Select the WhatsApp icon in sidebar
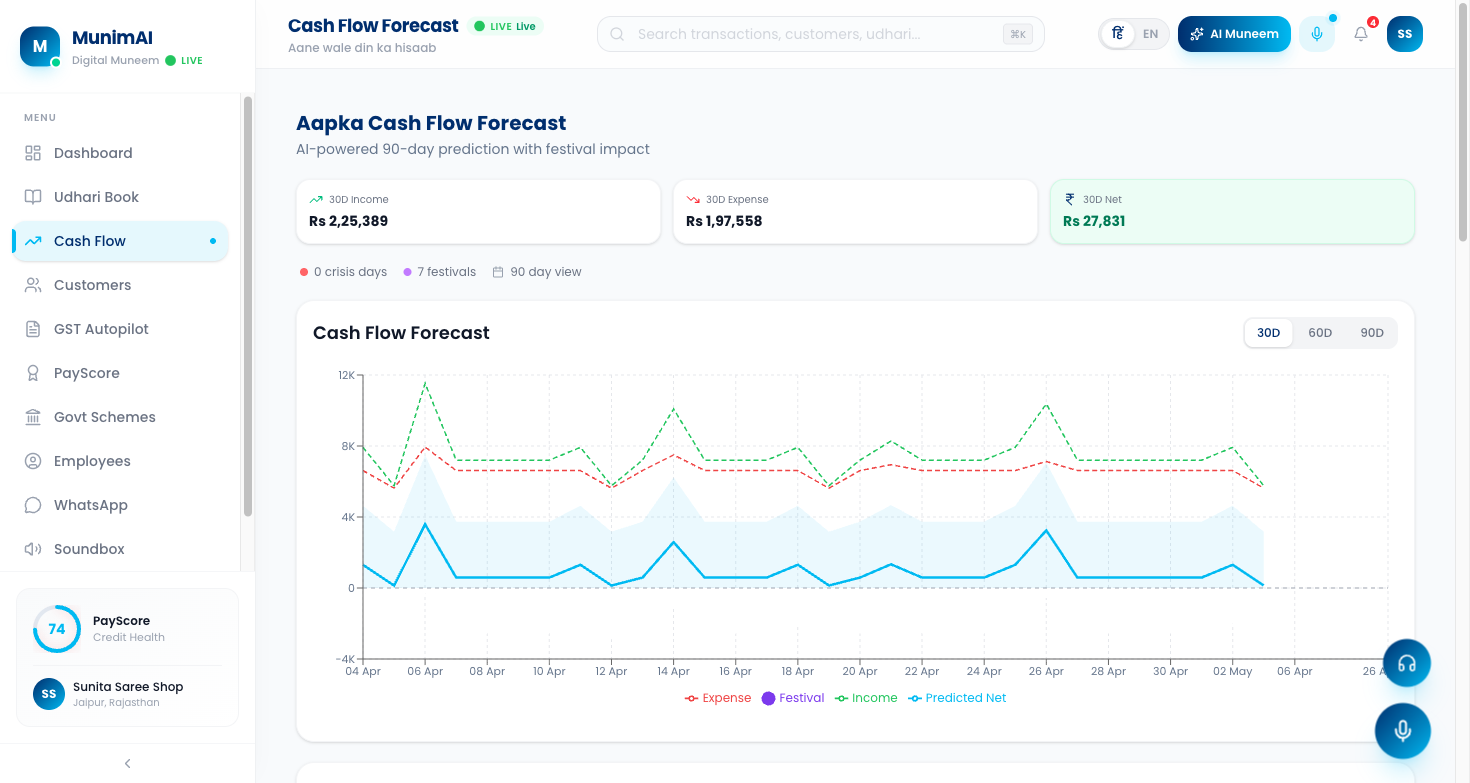 [34, 504]
